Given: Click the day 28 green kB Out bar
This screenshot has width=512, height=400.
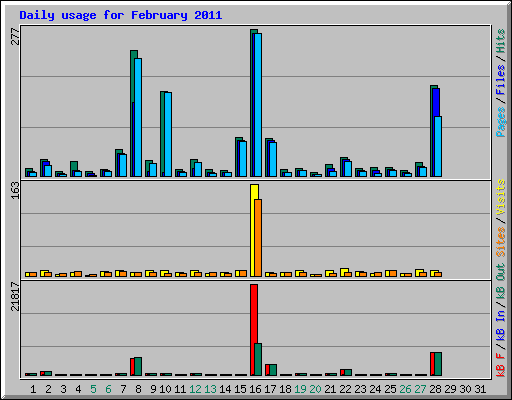Looking at the screenshot, I should [438, 364].
